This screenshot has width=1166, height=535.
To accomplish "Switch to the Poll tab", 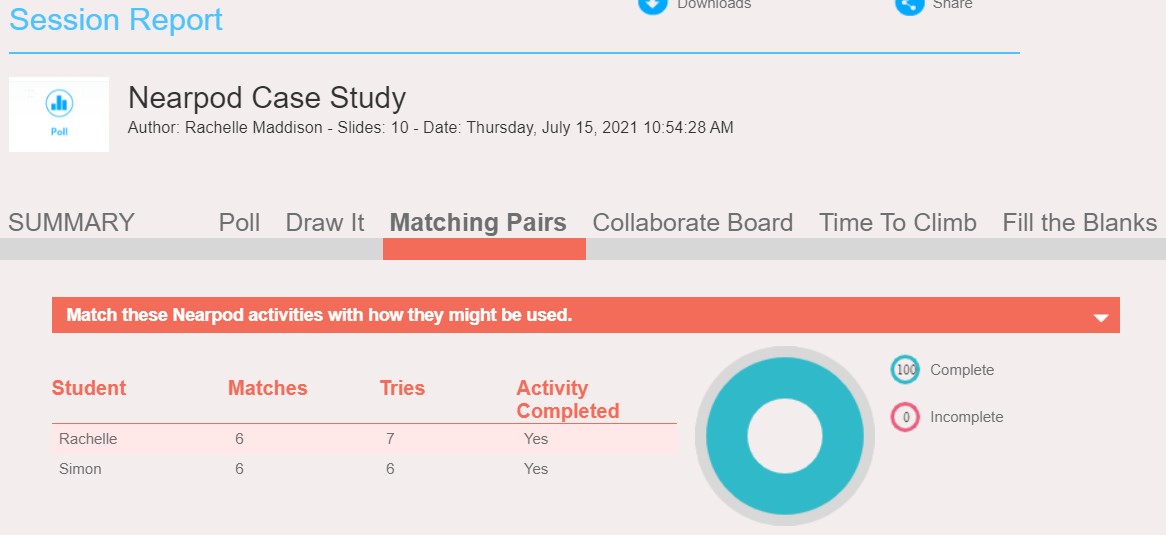I will coord(239,222).
